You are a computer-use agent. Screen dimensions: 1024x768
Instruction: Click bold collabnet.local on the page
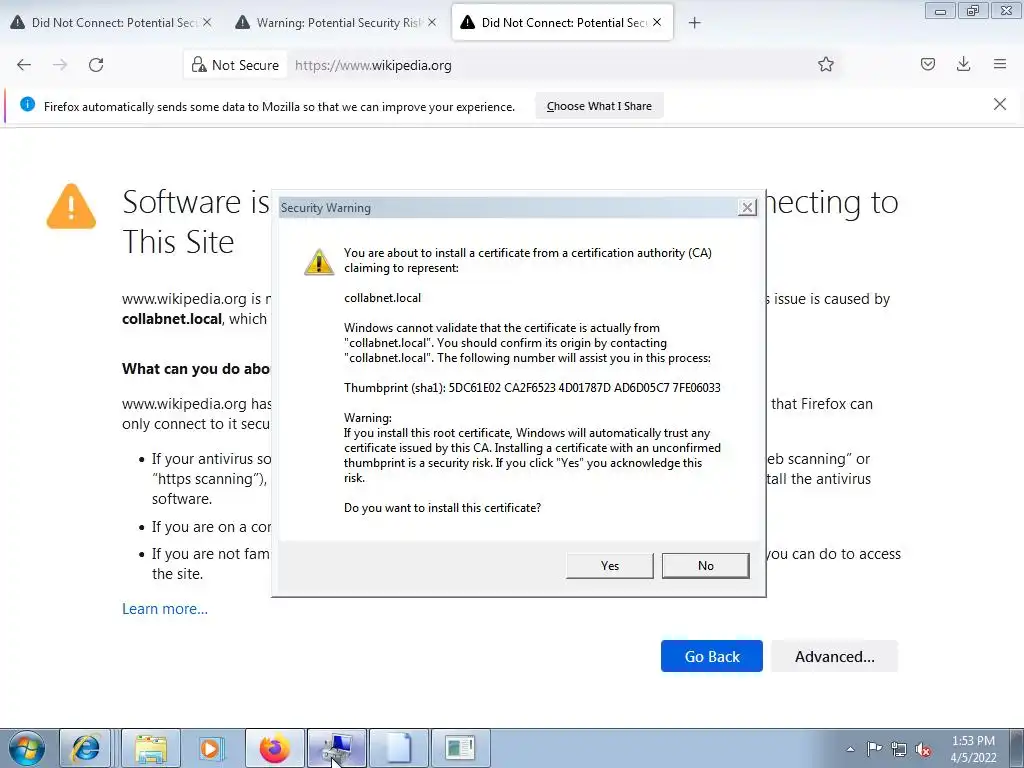(x=172, y=319)
